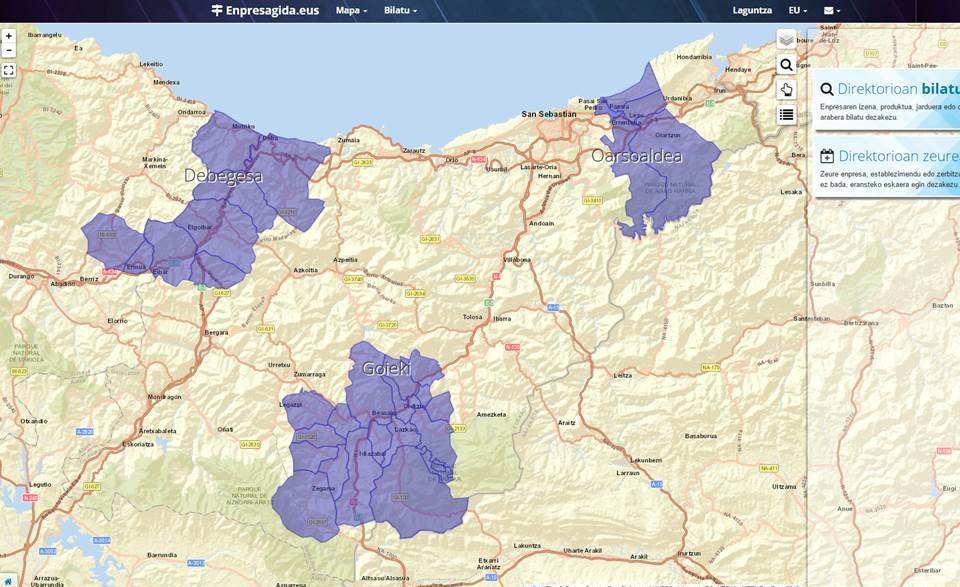
Task: Click the Hondarribia town label
Action: click(x=694, y=57)
